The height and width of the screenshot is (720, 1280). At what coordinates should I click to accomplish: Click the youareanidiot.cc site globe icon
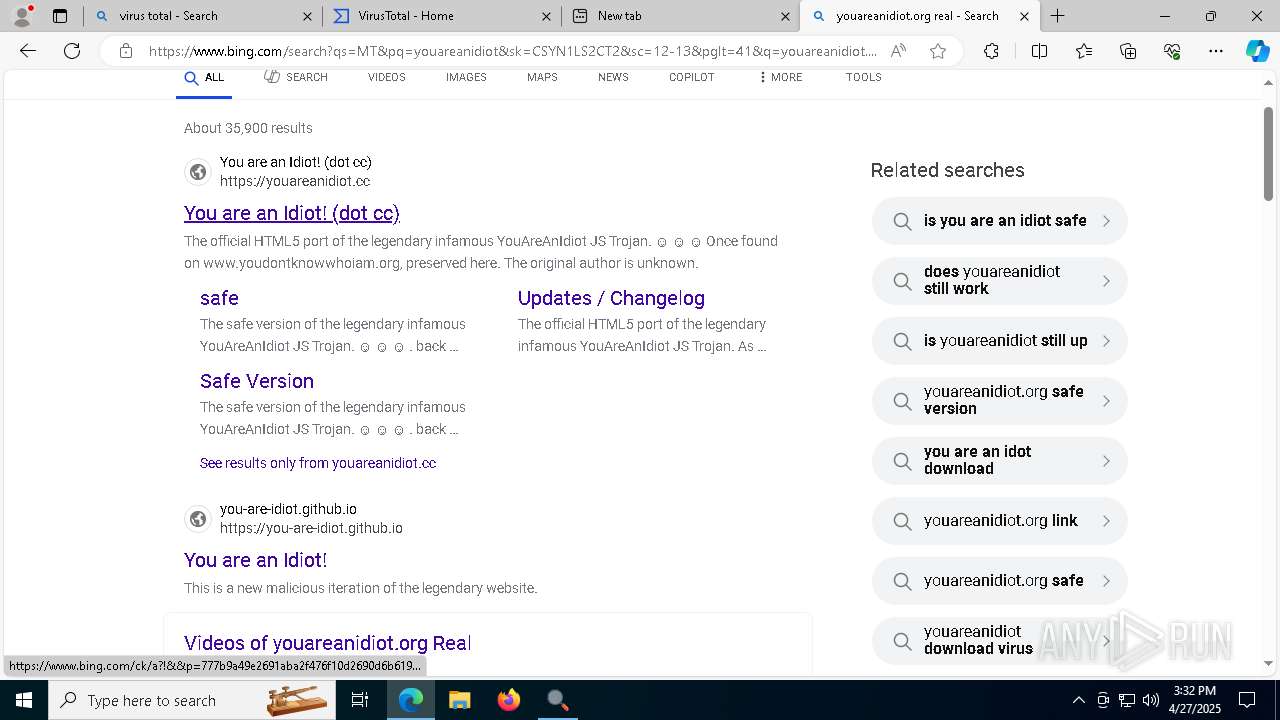tap(198, 172)
